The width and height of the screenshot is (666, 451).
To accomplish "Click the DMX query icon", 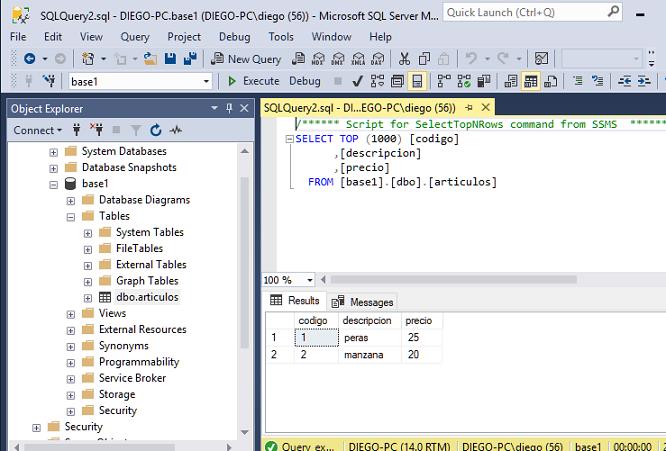I will coord(338,59).
